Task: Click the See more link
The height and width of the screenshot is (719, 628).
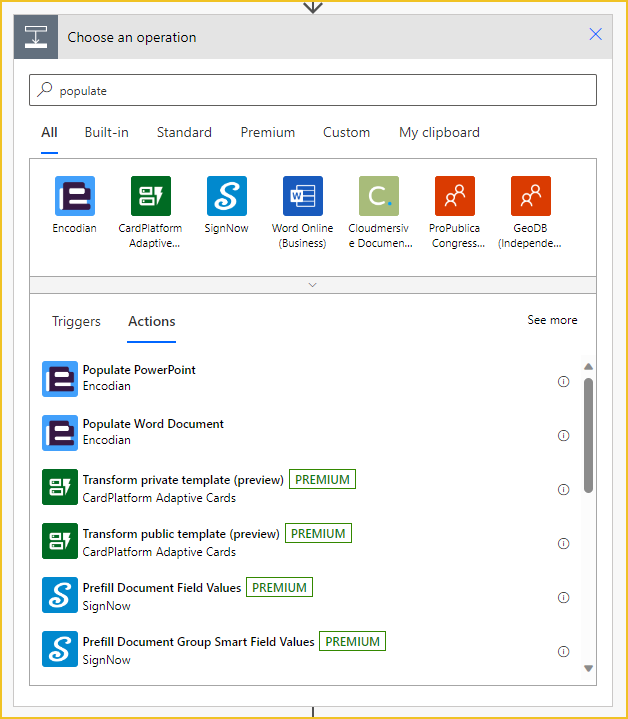Action: [x=552, y=320]
